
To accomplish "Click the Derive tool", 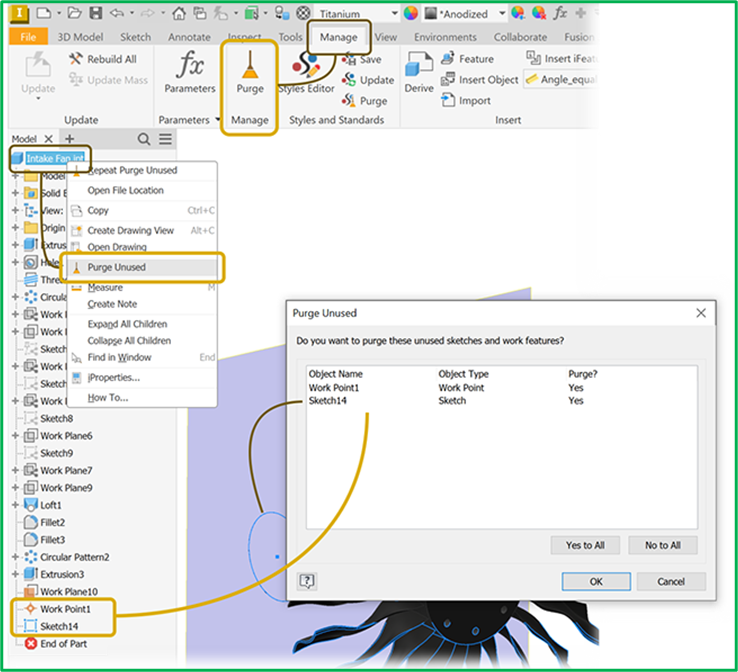I will 419,72.
